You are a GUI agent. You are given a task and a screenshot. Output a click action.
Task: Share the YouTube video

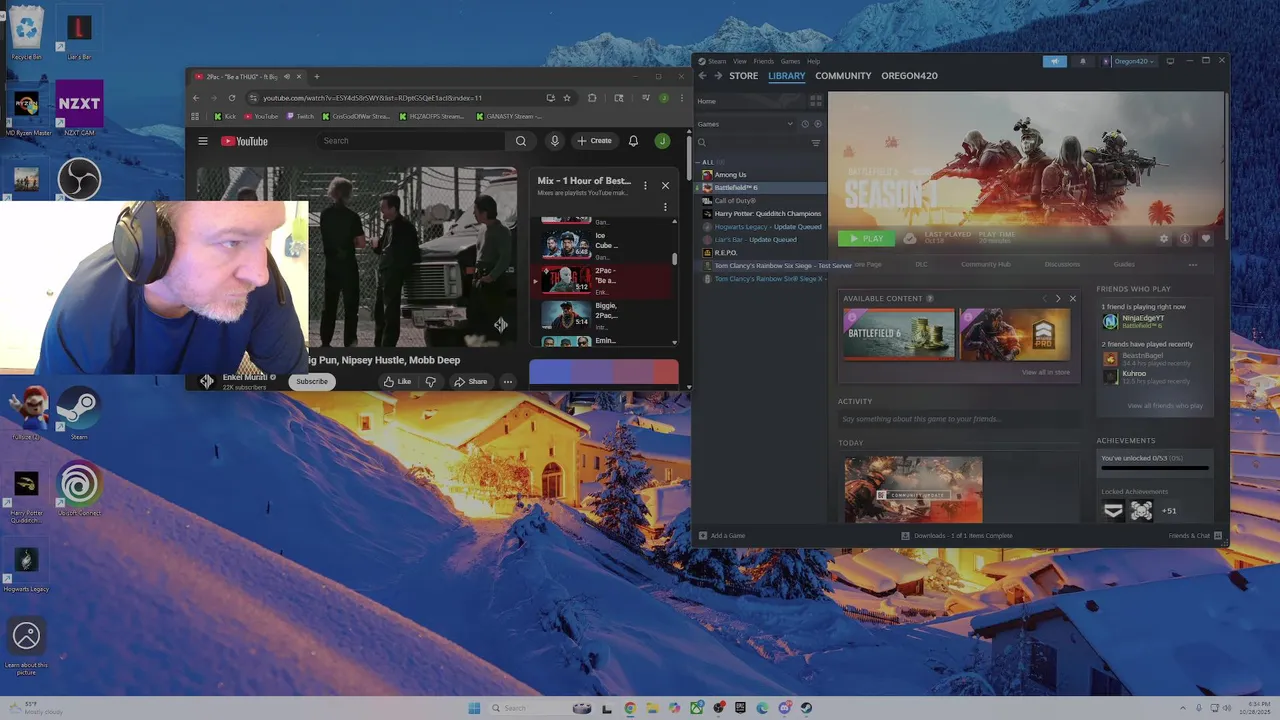pos(470,381)
